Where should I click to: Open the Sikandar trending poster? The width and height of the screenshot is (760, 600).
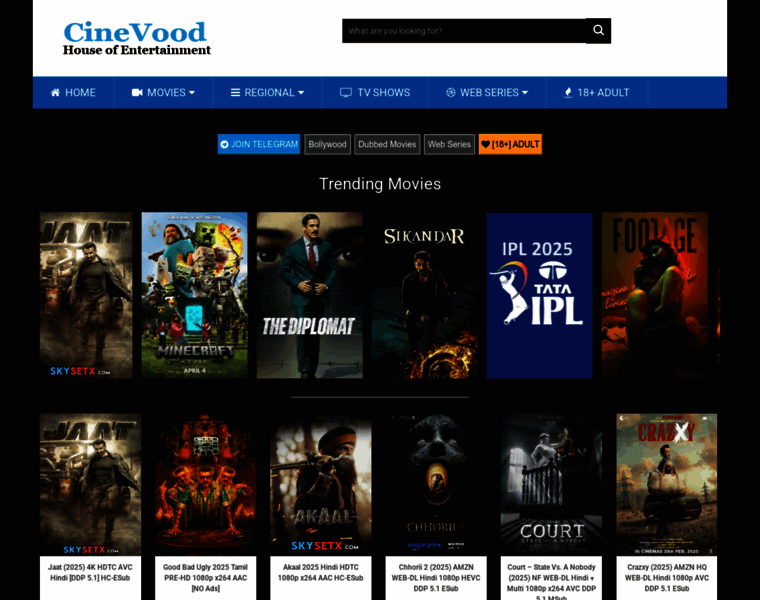pyautogui.click(x=425, y=295)
